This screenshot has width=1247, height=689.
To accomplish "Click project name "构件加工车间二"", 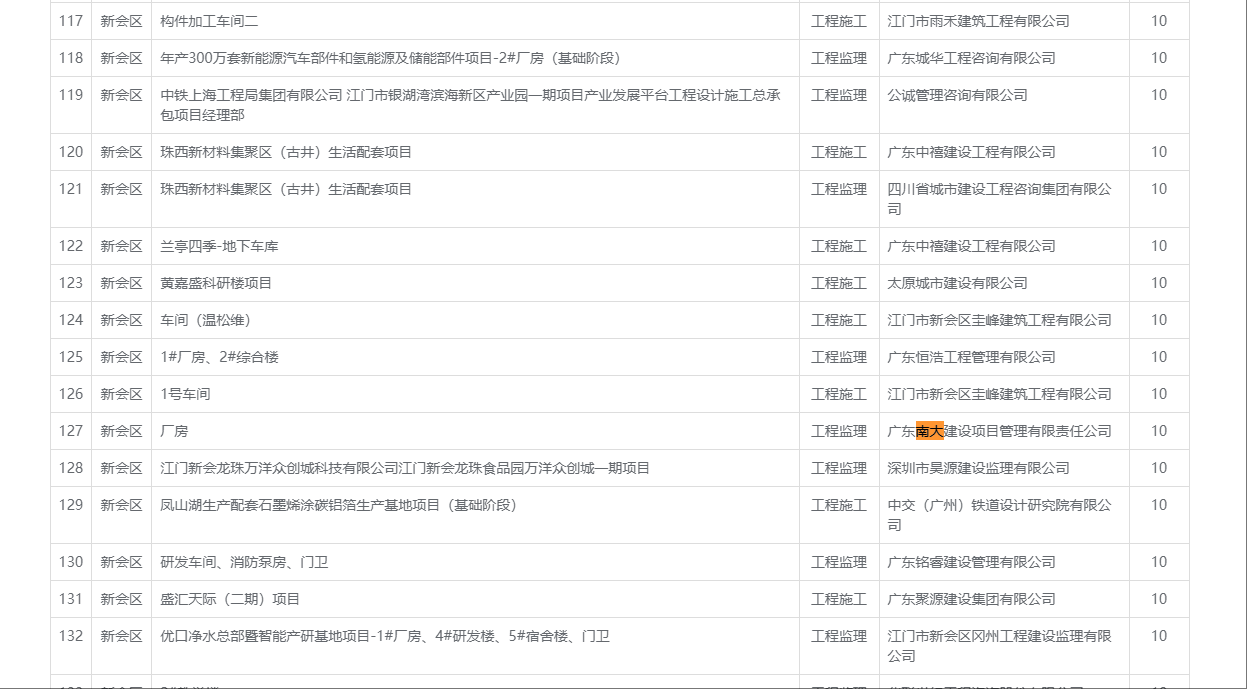I will pos(209,21).
